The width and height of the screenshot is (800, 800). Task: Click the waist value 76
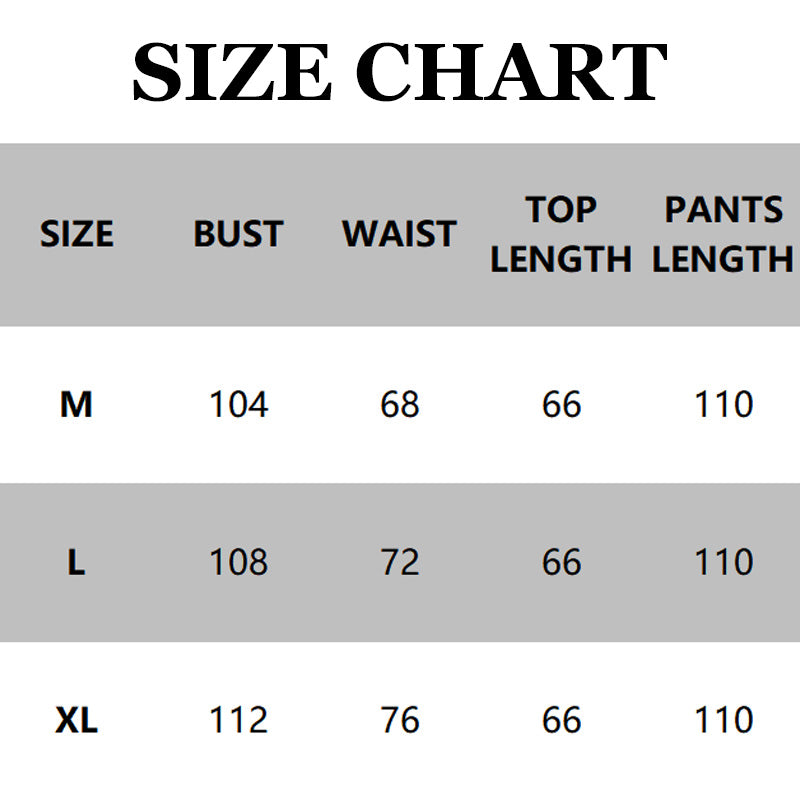pyautogui.click(x=400, y=720)
